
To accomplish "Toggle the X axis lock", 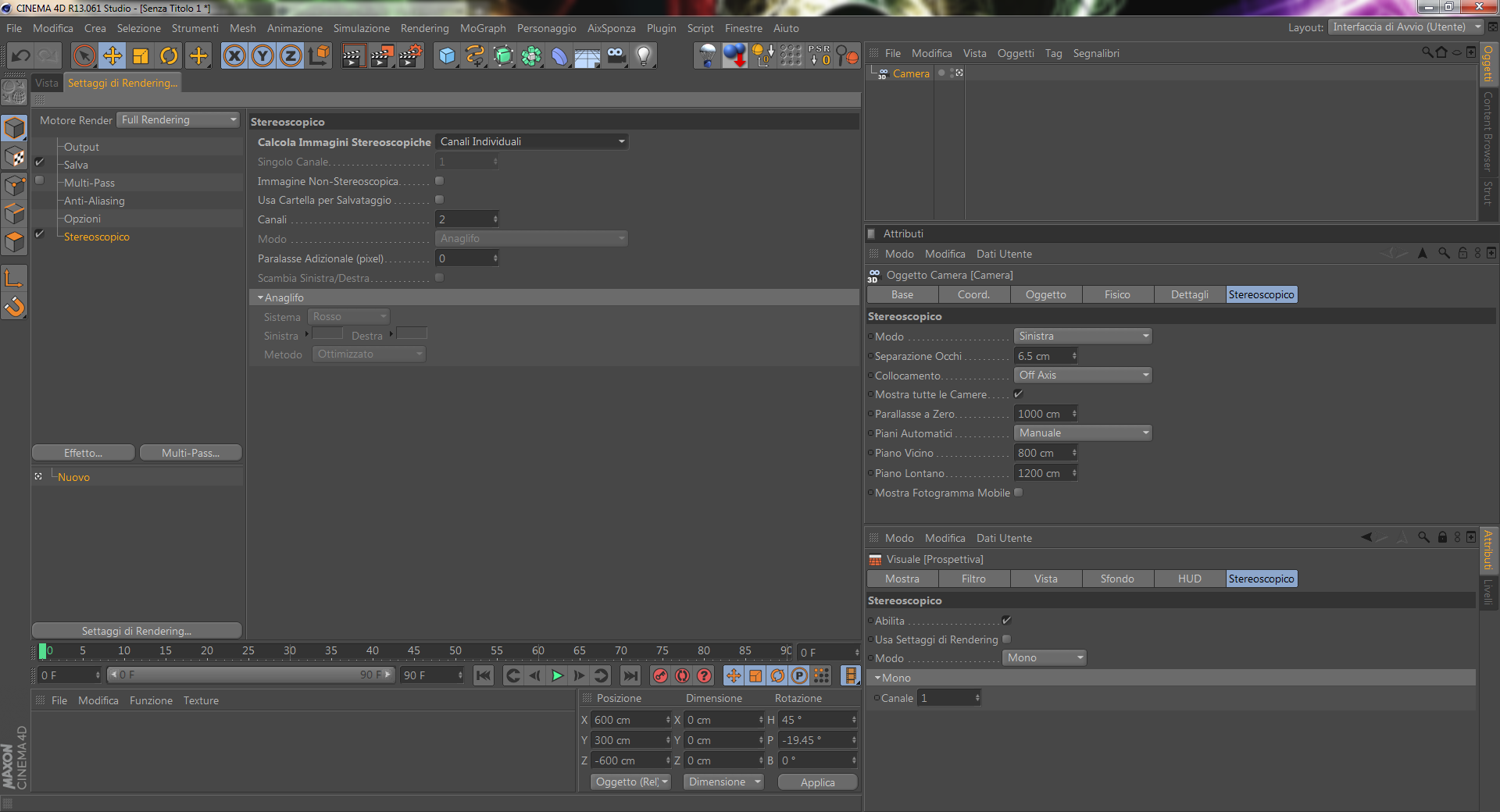I will coord(234,56).
